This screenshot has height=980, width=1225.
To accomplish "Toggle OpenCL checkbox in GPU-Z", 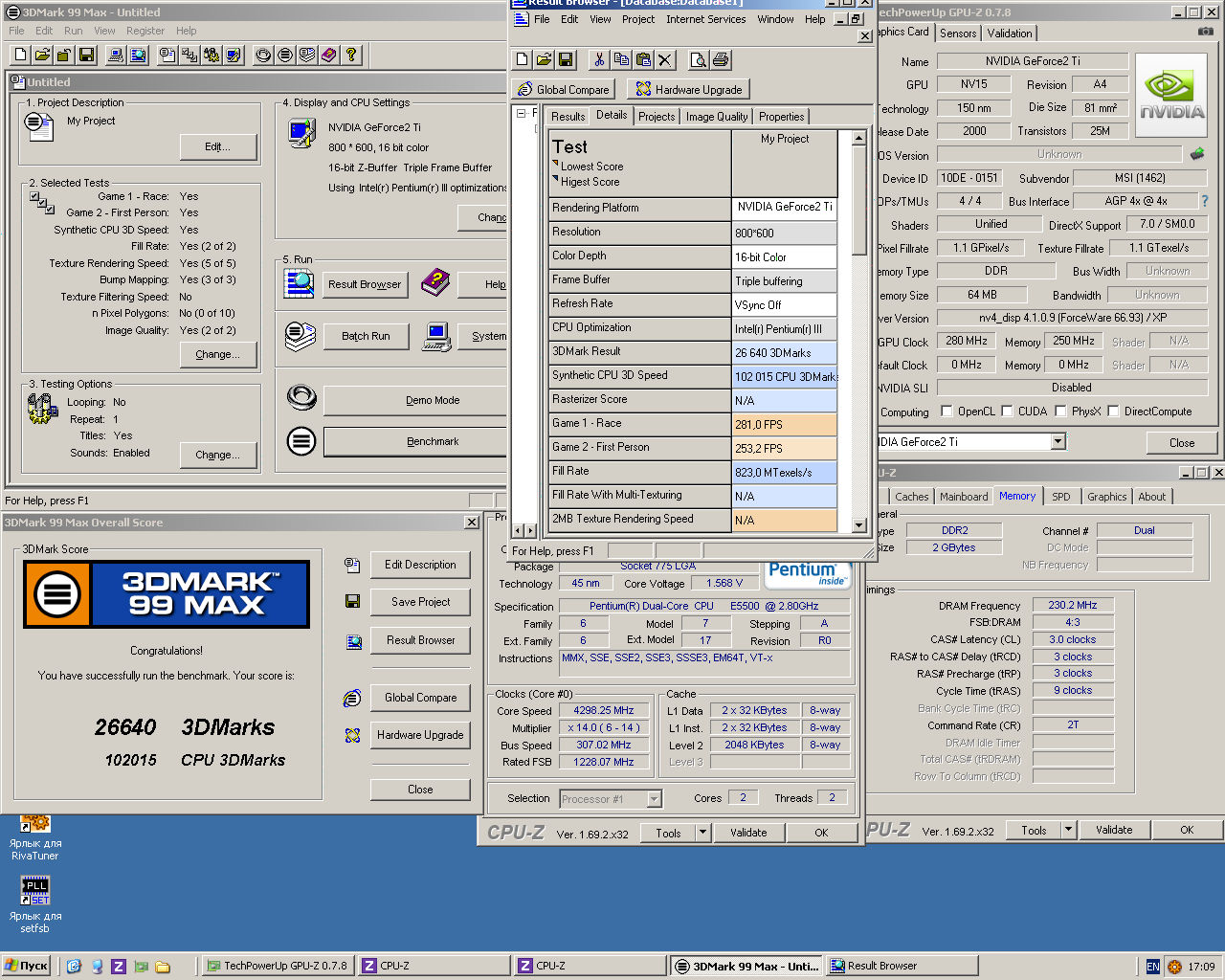I will 947,412.
